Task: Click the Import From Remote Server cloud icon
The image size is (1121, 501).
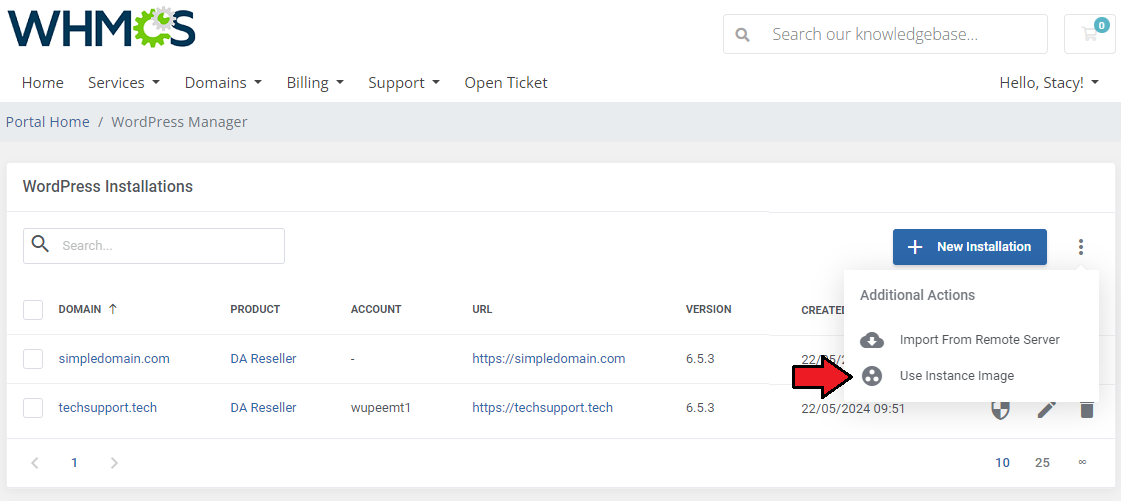Action: [871, 340]
